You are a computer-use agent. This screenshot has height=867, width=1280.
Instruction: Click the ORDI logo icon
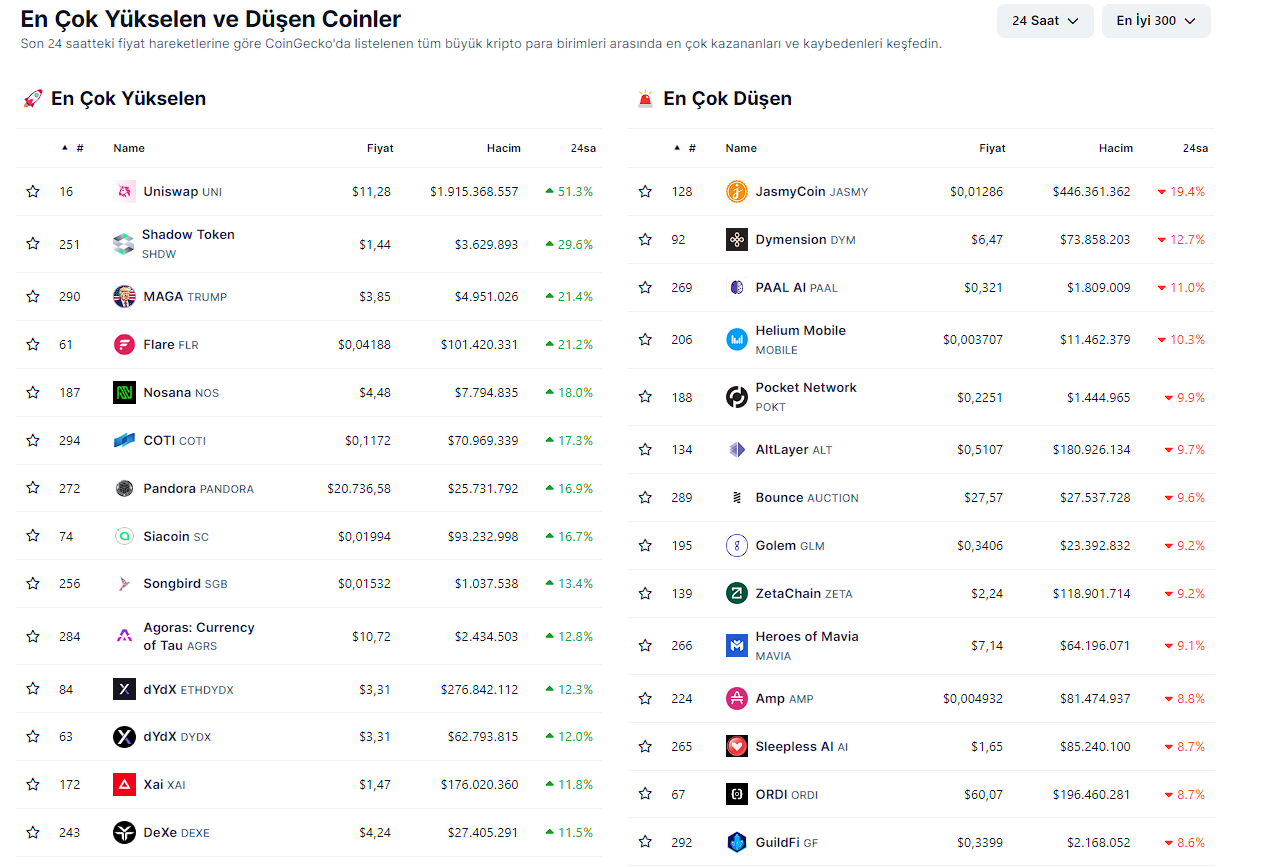click(x=737, y=795)
